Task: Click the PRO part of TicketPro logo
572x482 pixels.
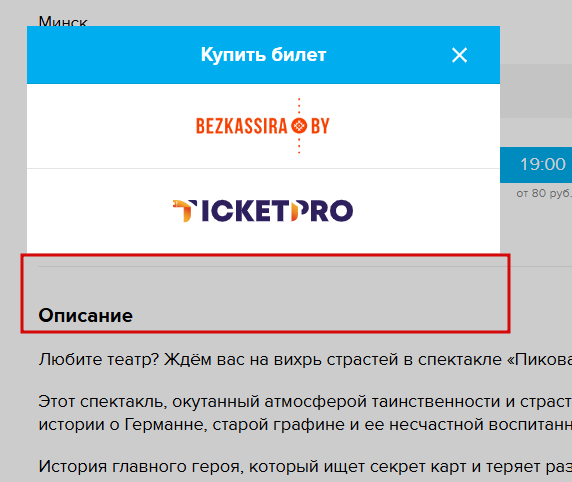Action: coord(322,211)
